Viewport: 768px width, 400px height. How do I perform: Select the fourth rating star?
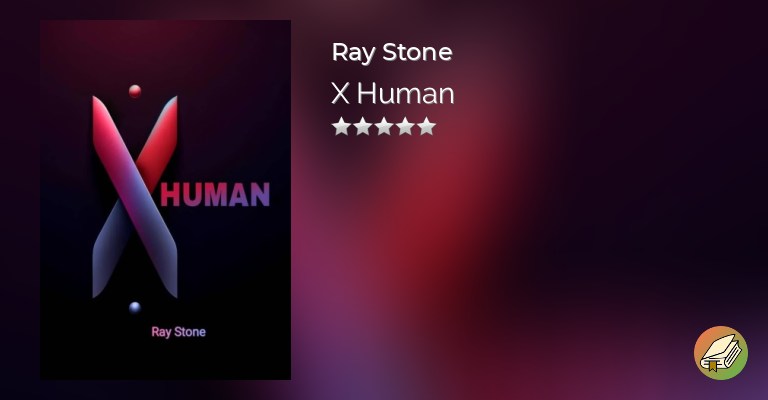click(x=405, y=126)
